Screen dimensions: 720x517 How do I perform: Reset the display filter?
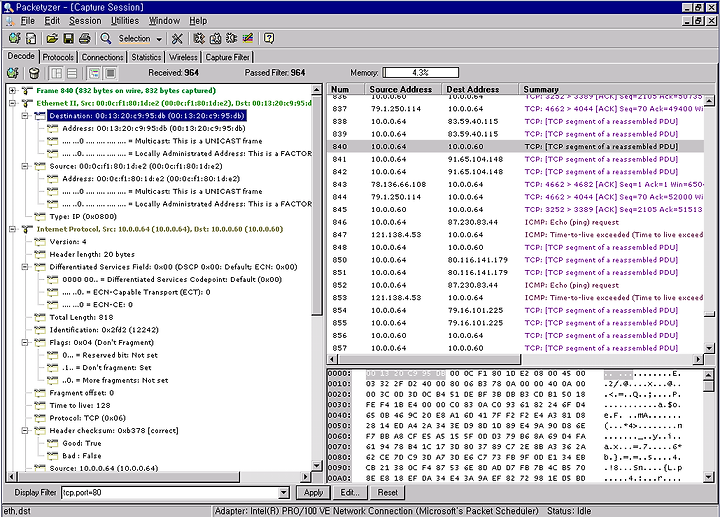point(388,493)
